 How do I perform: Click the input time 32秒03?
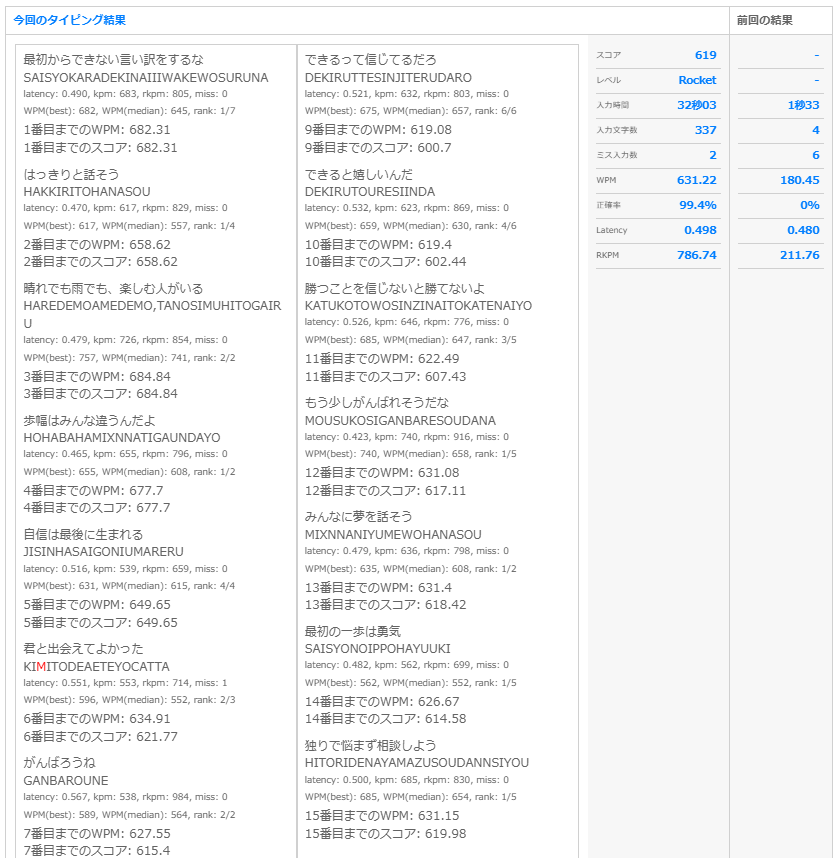(696, 105)
